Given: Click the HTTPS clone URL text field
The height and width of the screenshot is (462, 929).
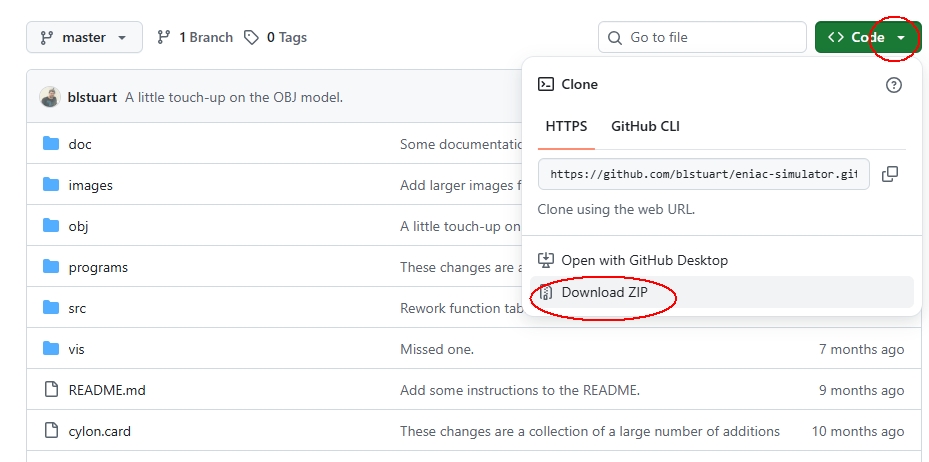Looking at the screenshot, I should 703,174.
